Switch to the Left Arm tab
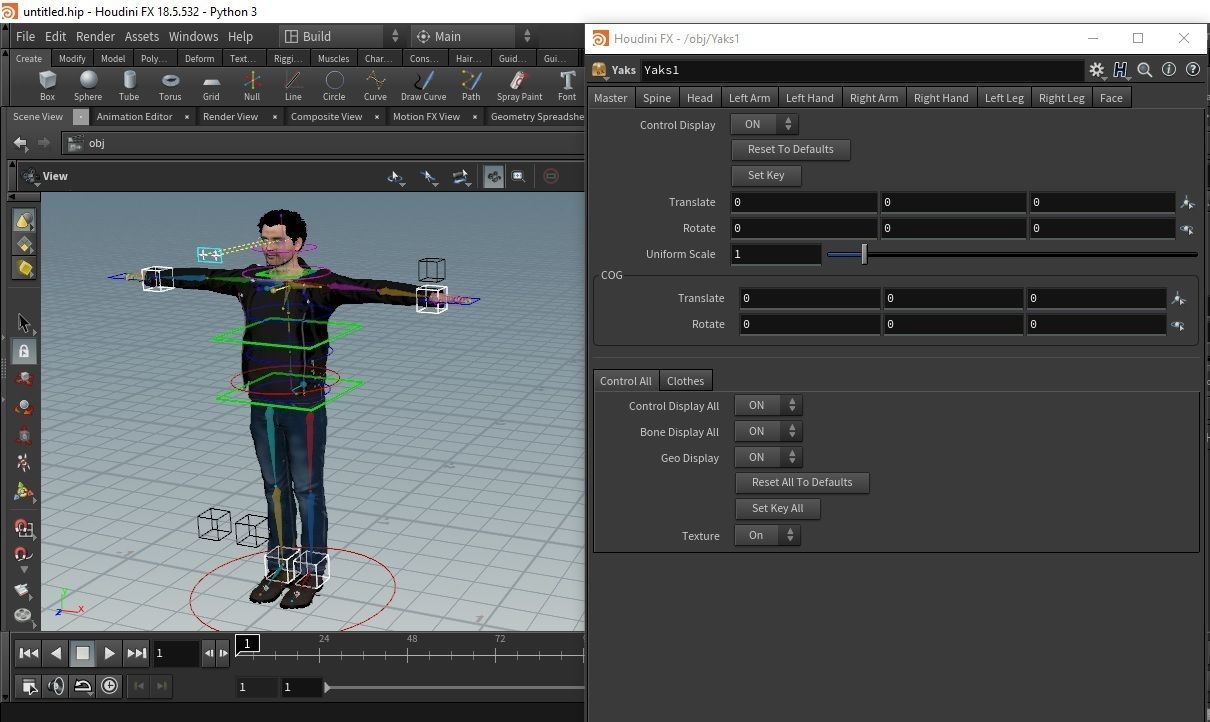 coord(749,98)
